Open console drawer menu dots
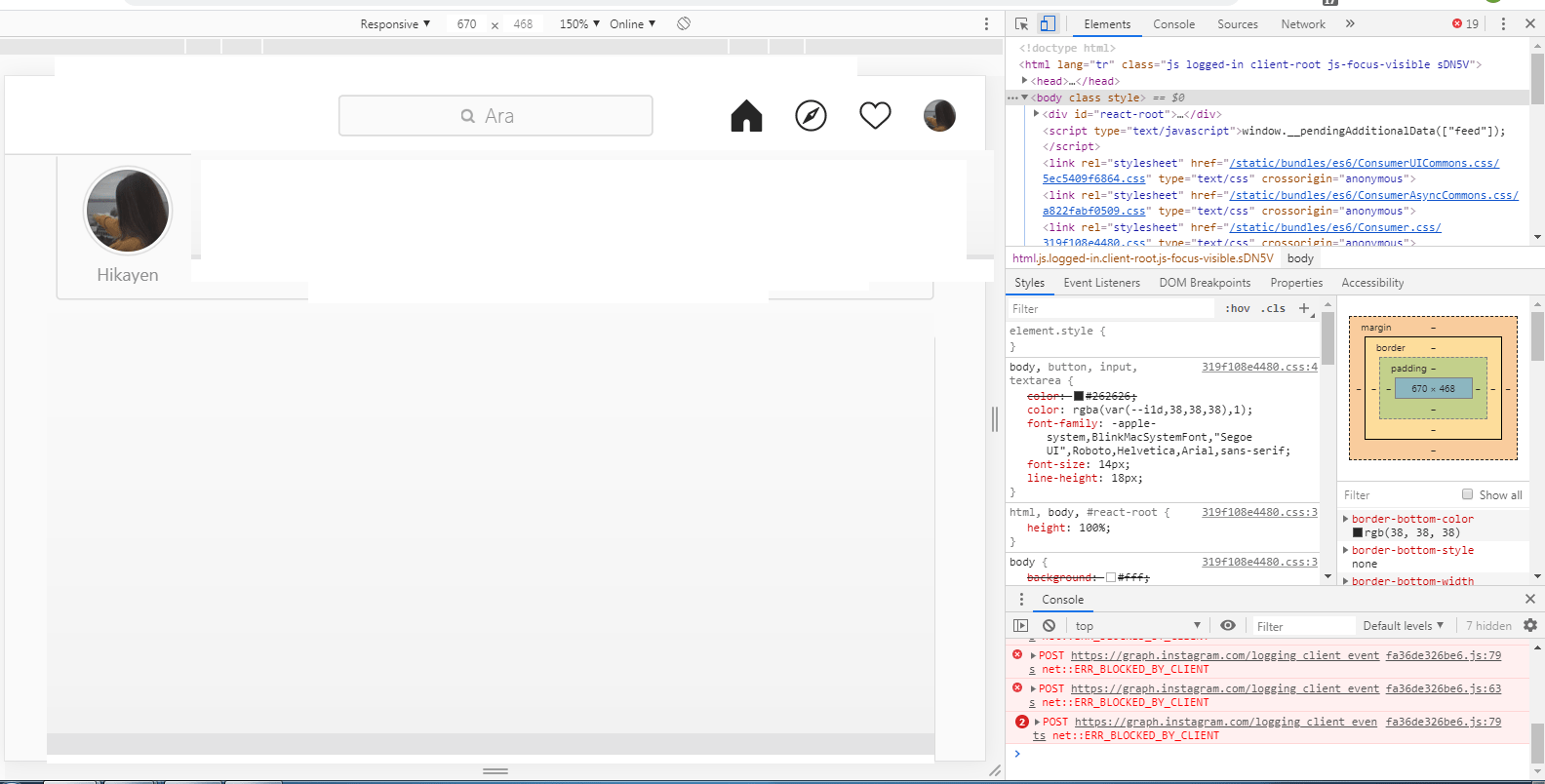Screen dimensions: 1545x784 (x=1021, y=600)
